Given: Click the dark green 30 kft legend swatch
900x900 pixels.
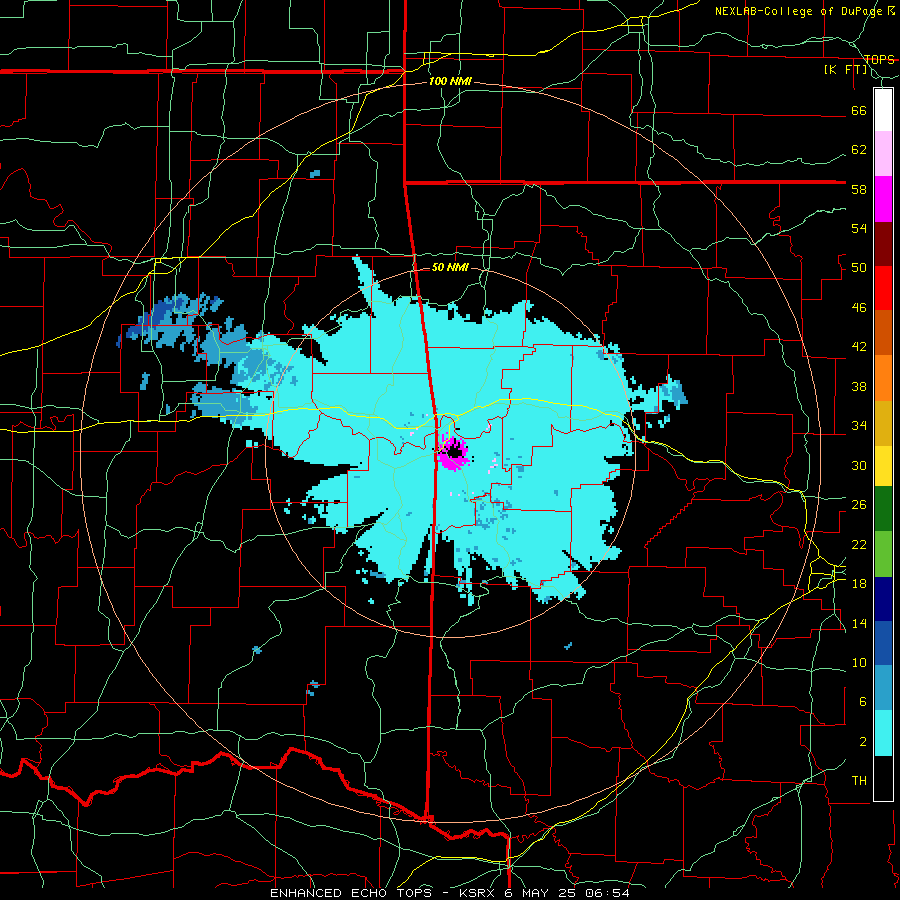Looking at the screenshot, I should [x=883, y=509].
